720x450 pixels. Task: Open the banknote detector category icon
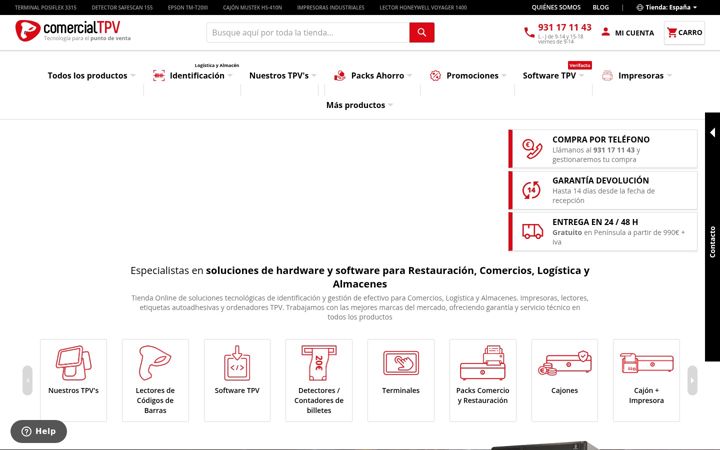click(x=319, y=363)
